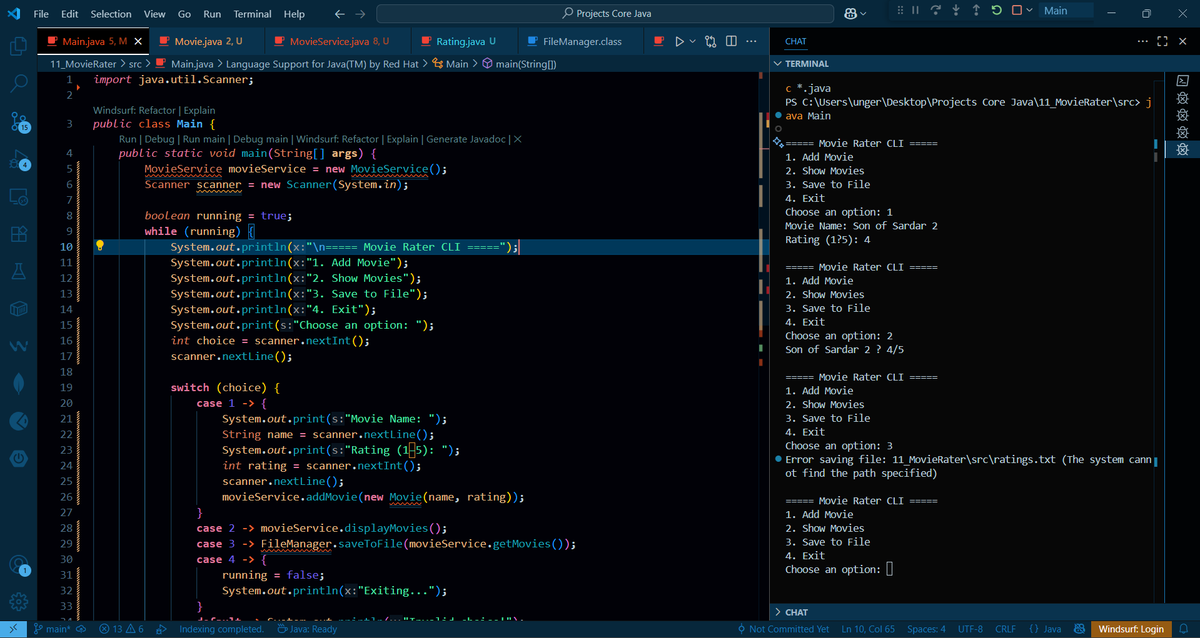Open the Testing flask view
Viewport: 1200px width, 638px height.
pos(19,272)
